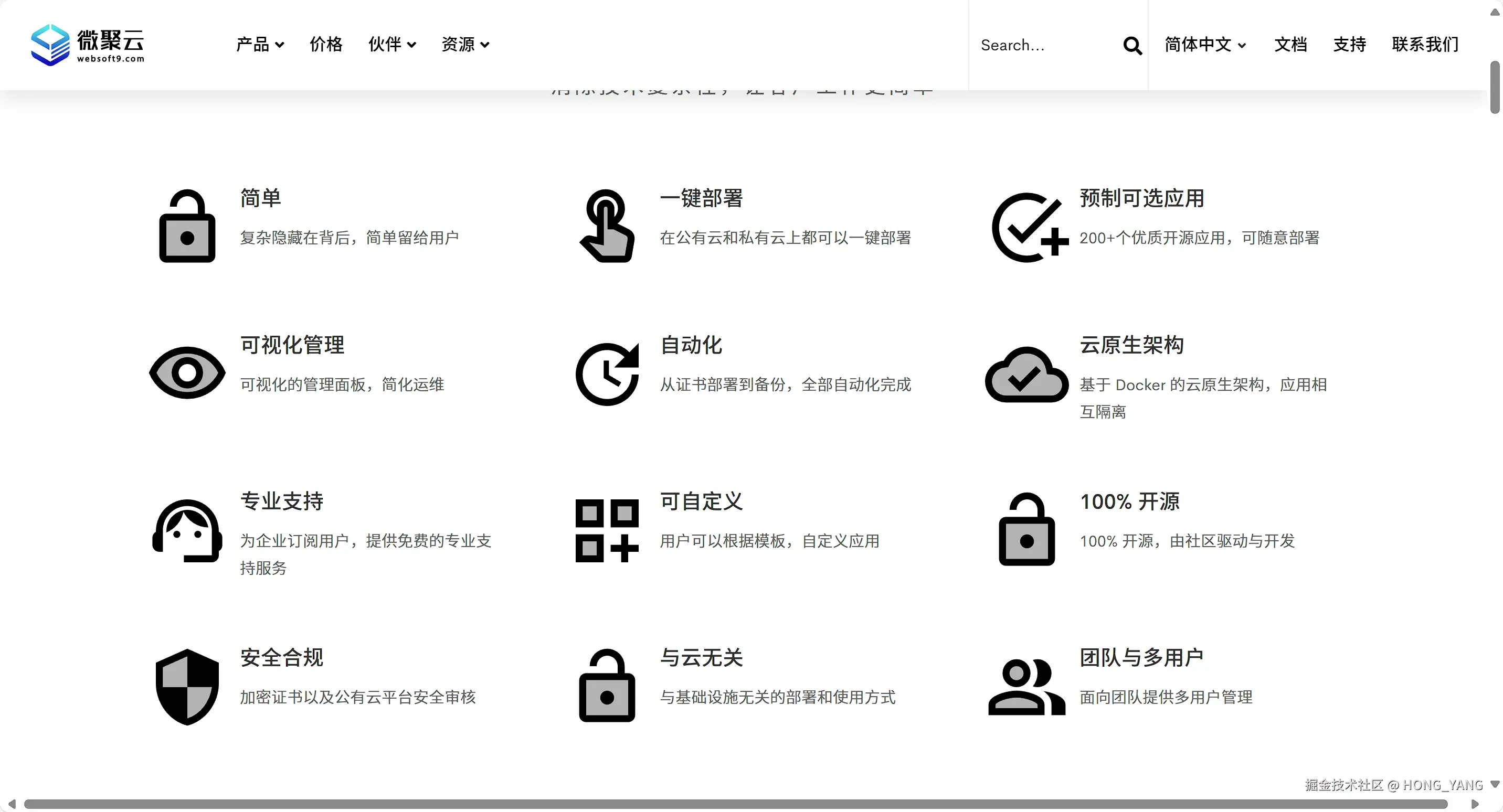This screenshot has height=812, width=1503.
Task: Select the grid icon next to 可自定义
Action: [x=606, y=530]
